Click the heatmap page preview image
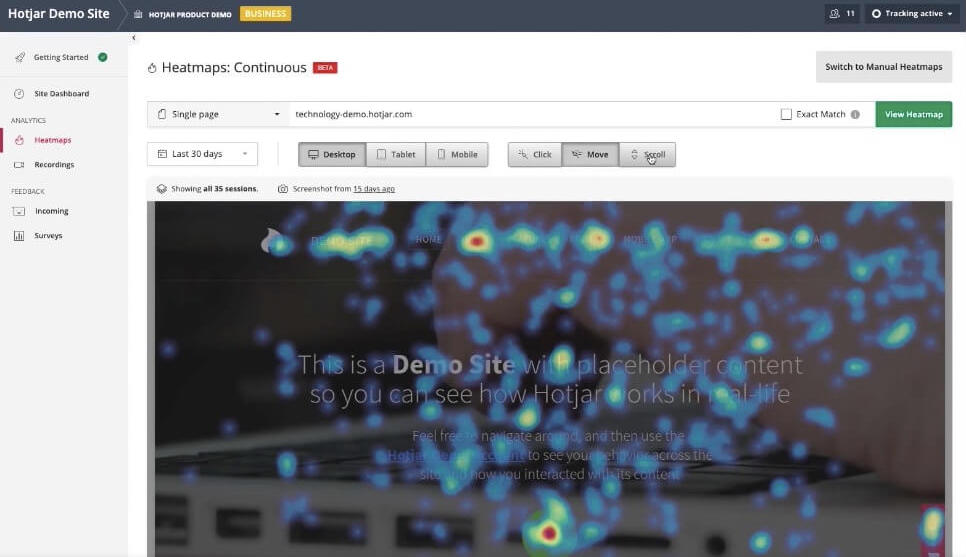Screen dimensions: 966x557 [550, 379]
